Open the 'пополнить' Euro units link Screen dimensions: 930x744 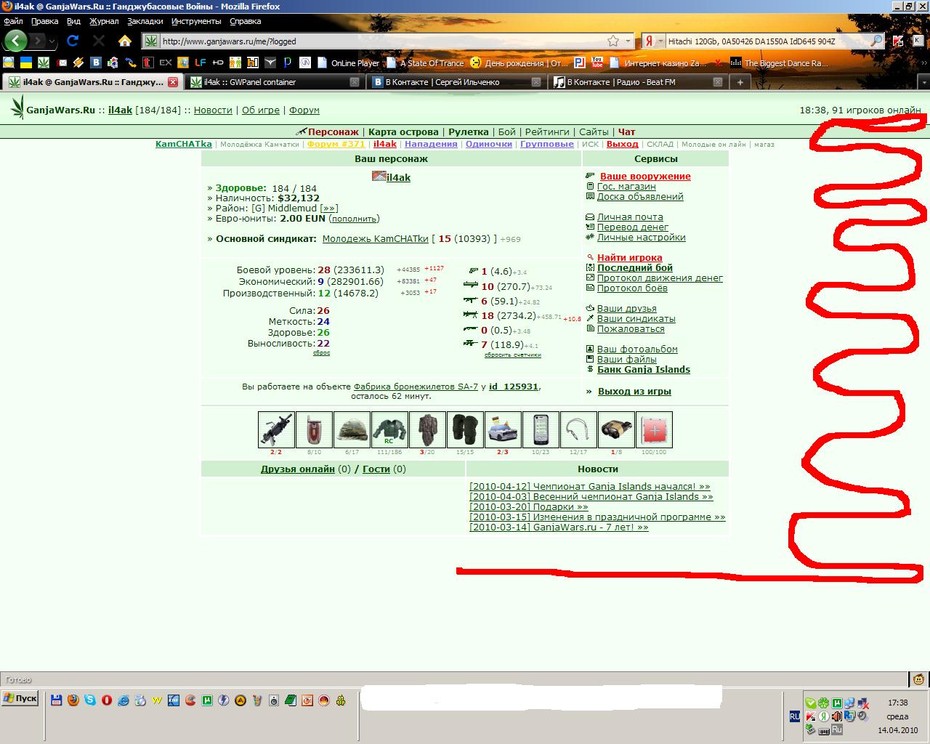click(x=354, y=219)
